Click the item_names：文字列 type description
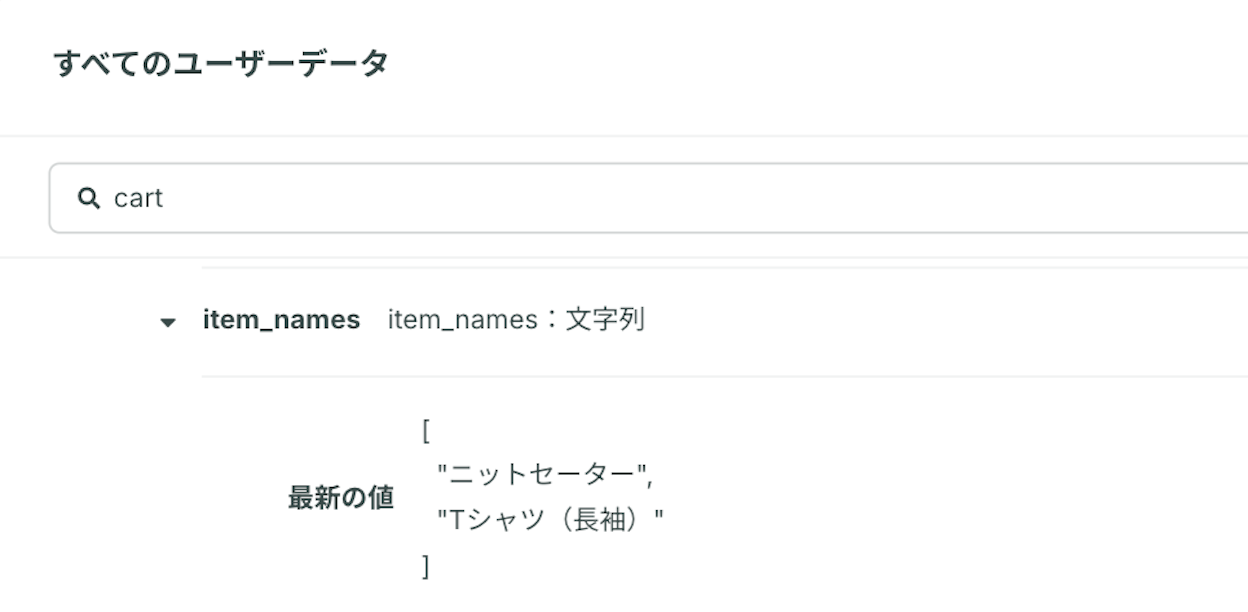The height and width of the screenshot is (612, 1248). 516,320
